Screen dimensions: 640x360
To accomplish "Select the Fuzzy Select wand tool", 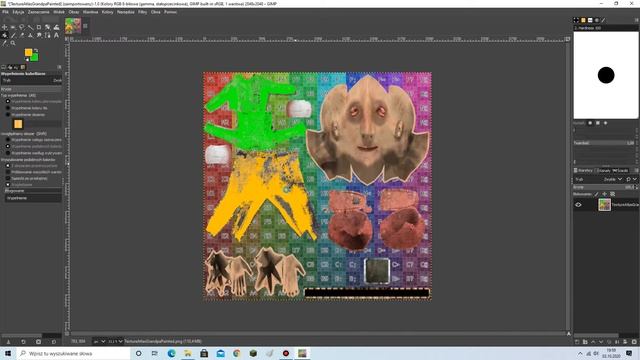I will (x=30, y=27).
